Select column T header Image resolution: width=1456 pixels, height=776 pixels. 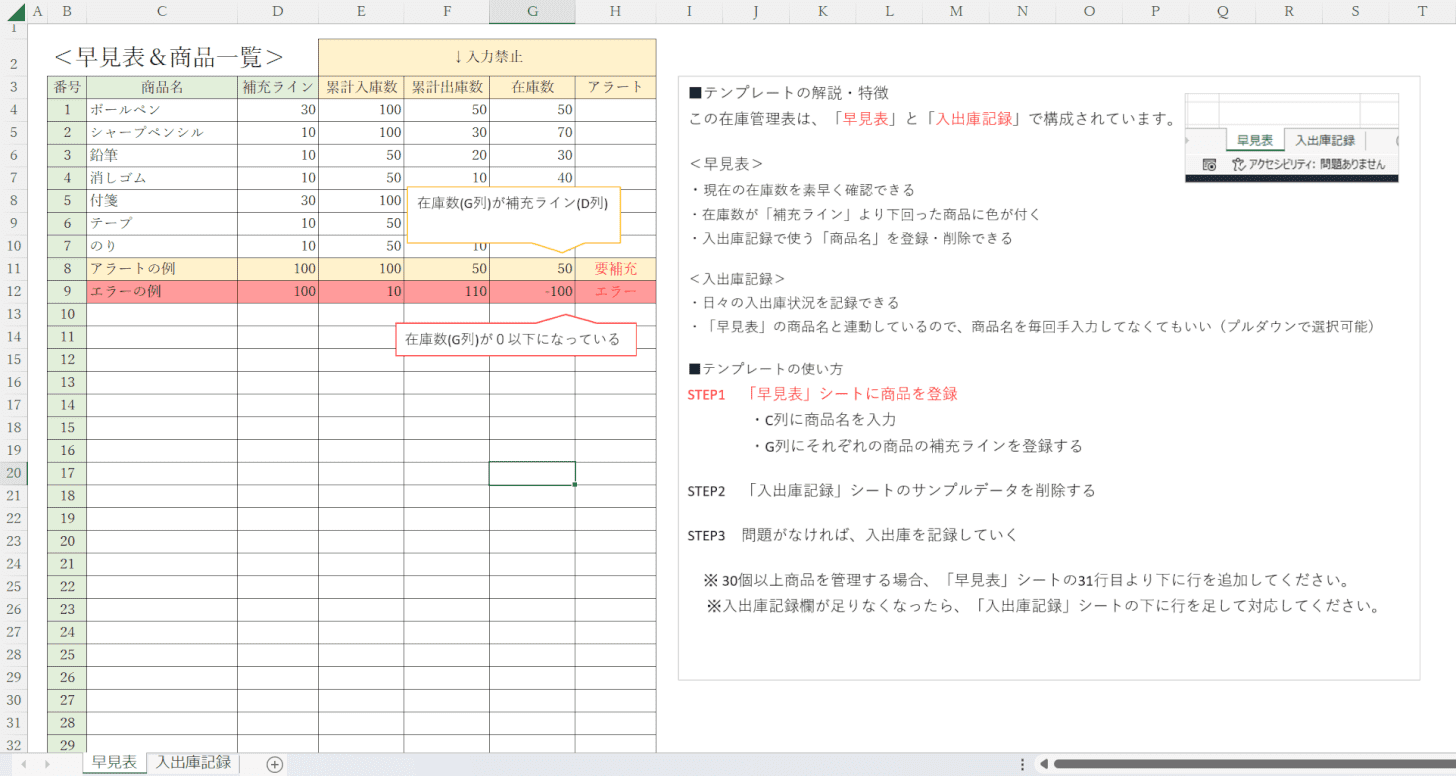[1422, 11]
